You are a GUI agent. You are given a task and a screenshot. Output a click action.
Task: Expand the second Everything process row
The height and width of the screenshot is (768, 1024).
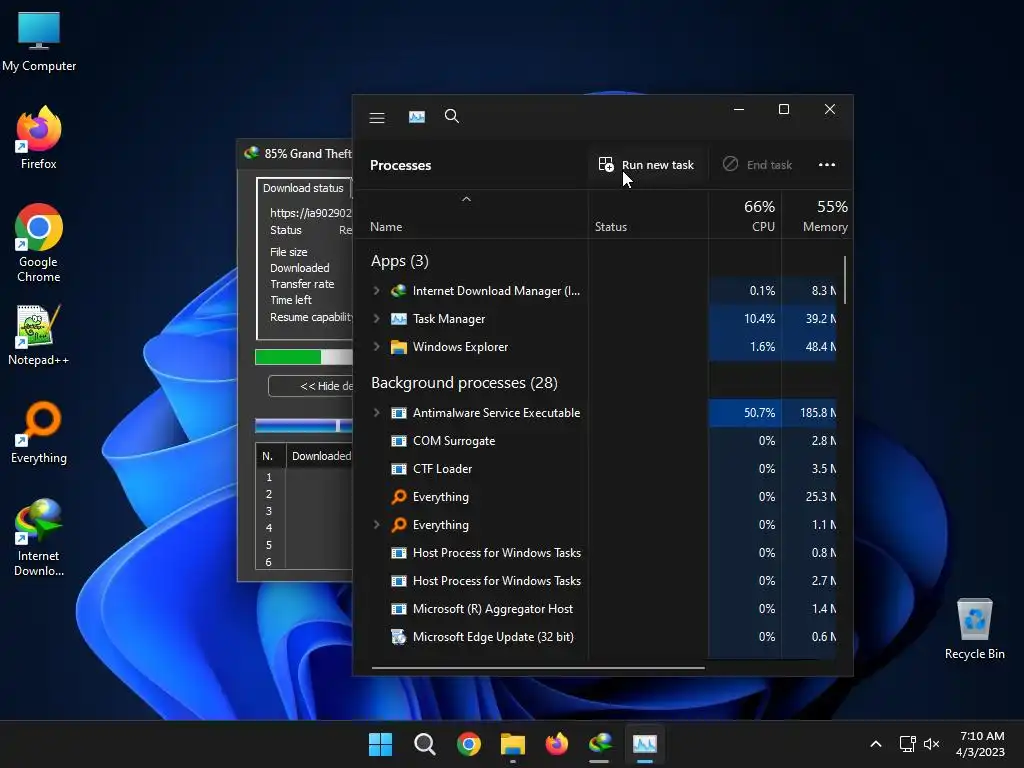click(376, 525)
